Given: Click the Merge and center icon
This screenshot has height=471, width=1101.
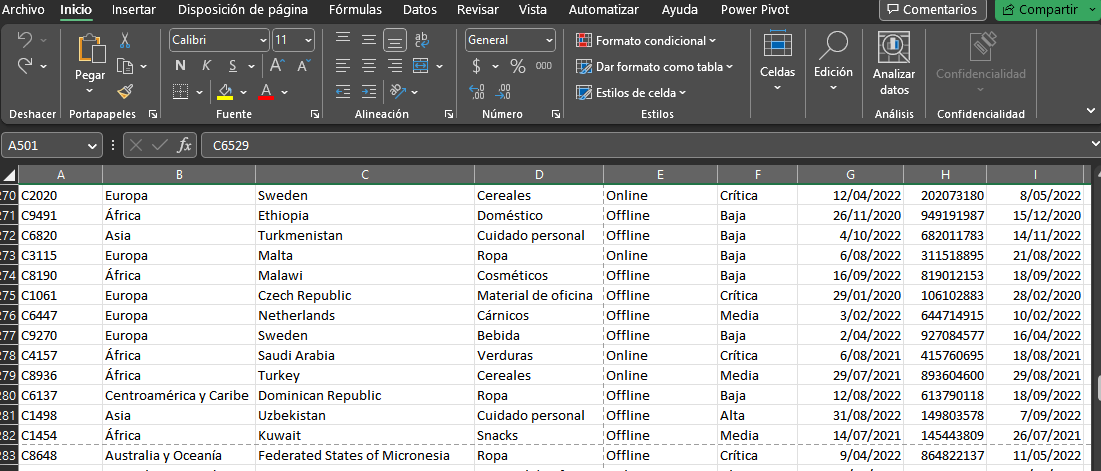Looking at the screenshot, I should coord(421,66).
